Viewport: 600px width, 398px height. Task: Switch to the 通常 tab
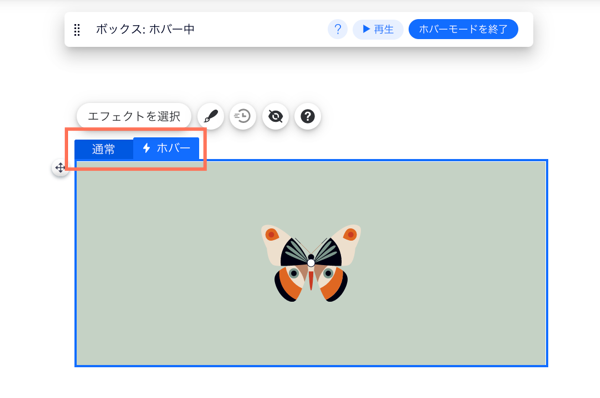(104, 149)
